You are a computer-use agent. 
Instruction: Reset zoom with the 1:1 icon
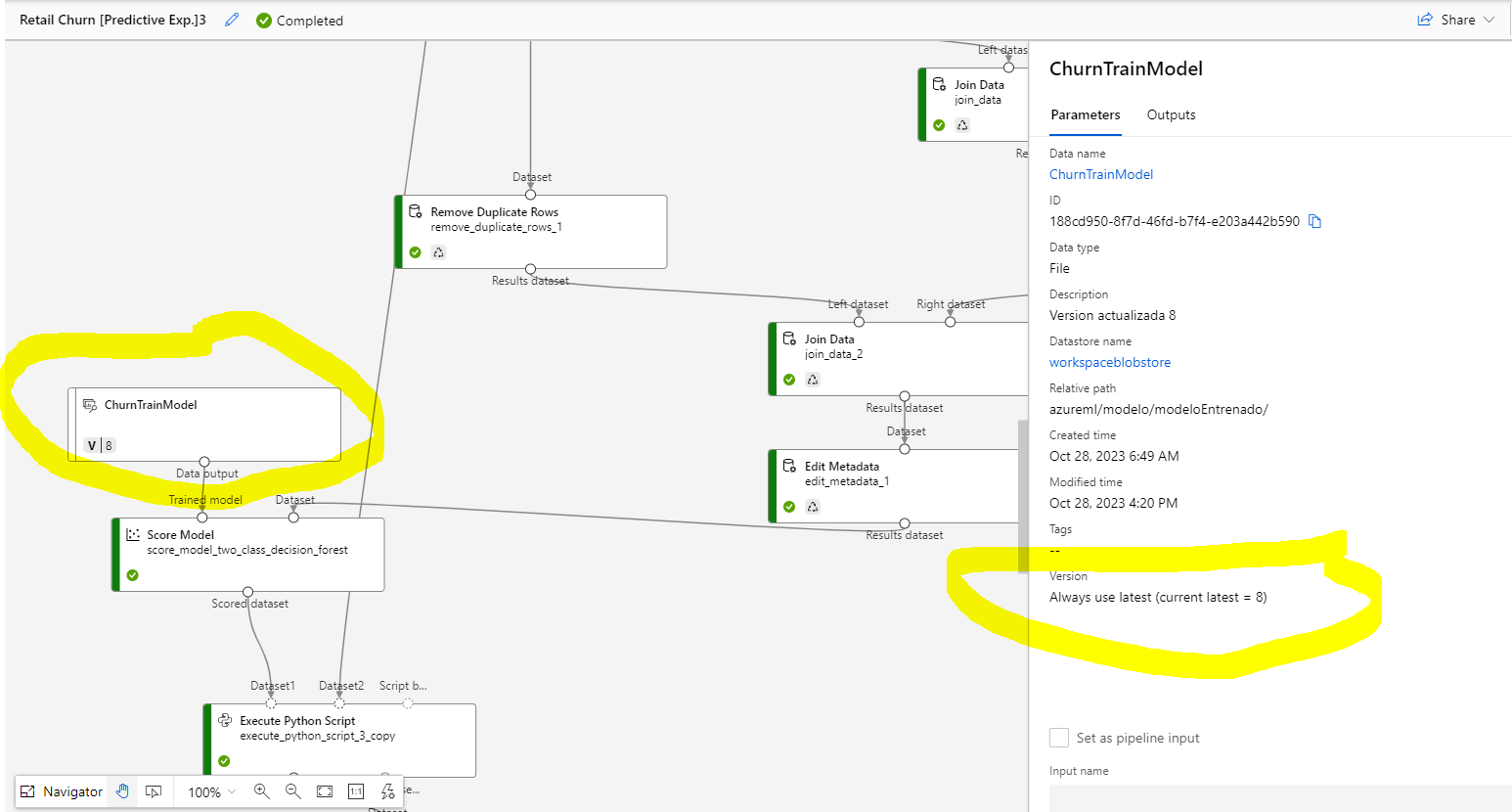(356, 791)
